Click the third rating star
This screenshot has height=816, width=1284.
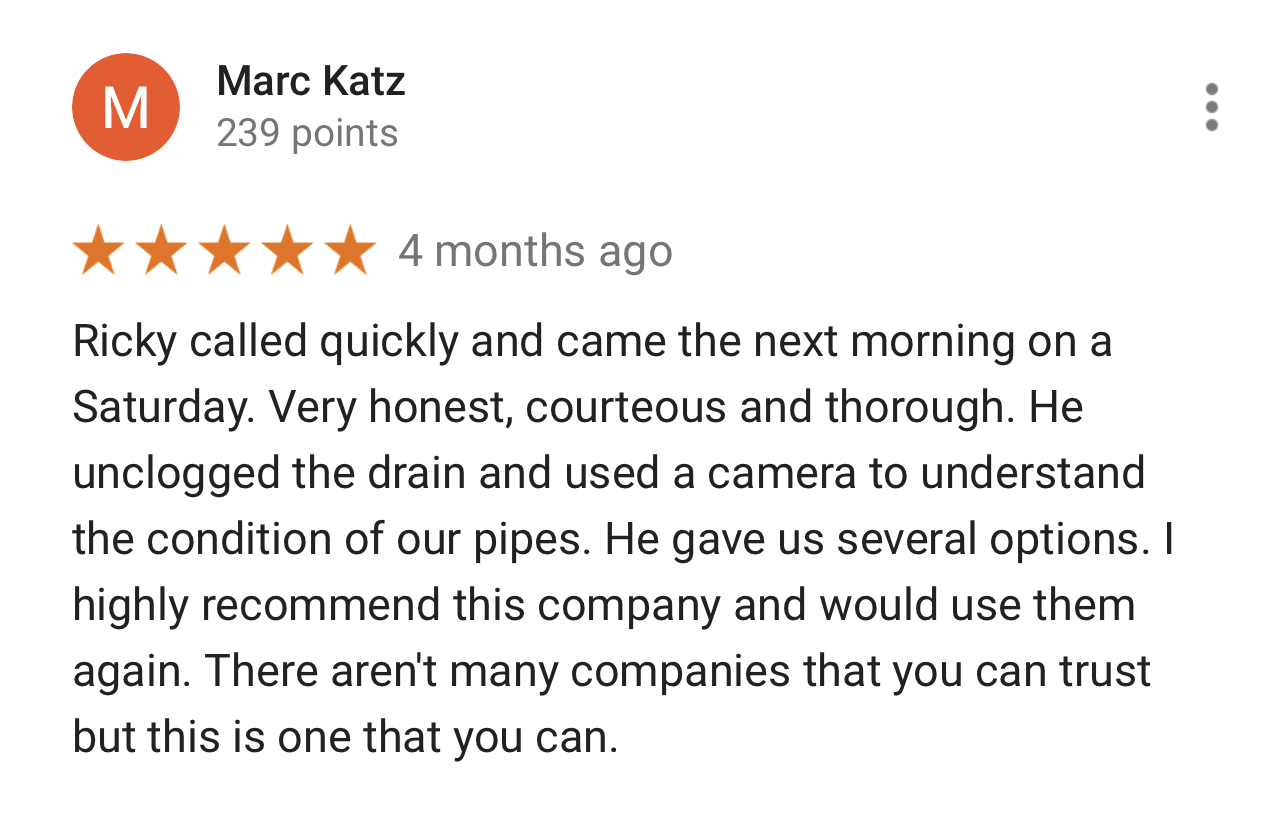coord(224,250)
